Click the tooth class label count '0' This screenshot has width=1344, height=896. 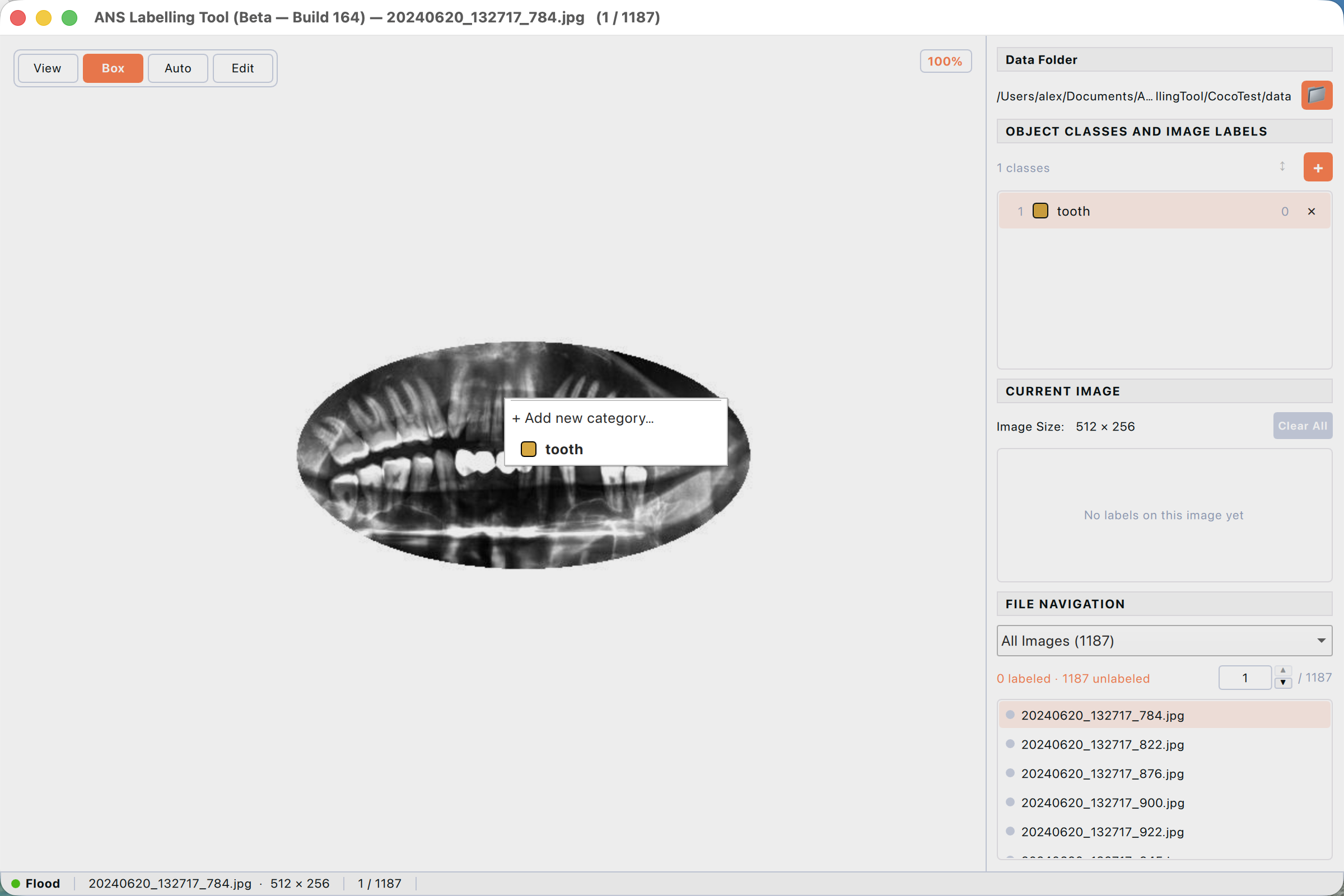(1285, 212)
